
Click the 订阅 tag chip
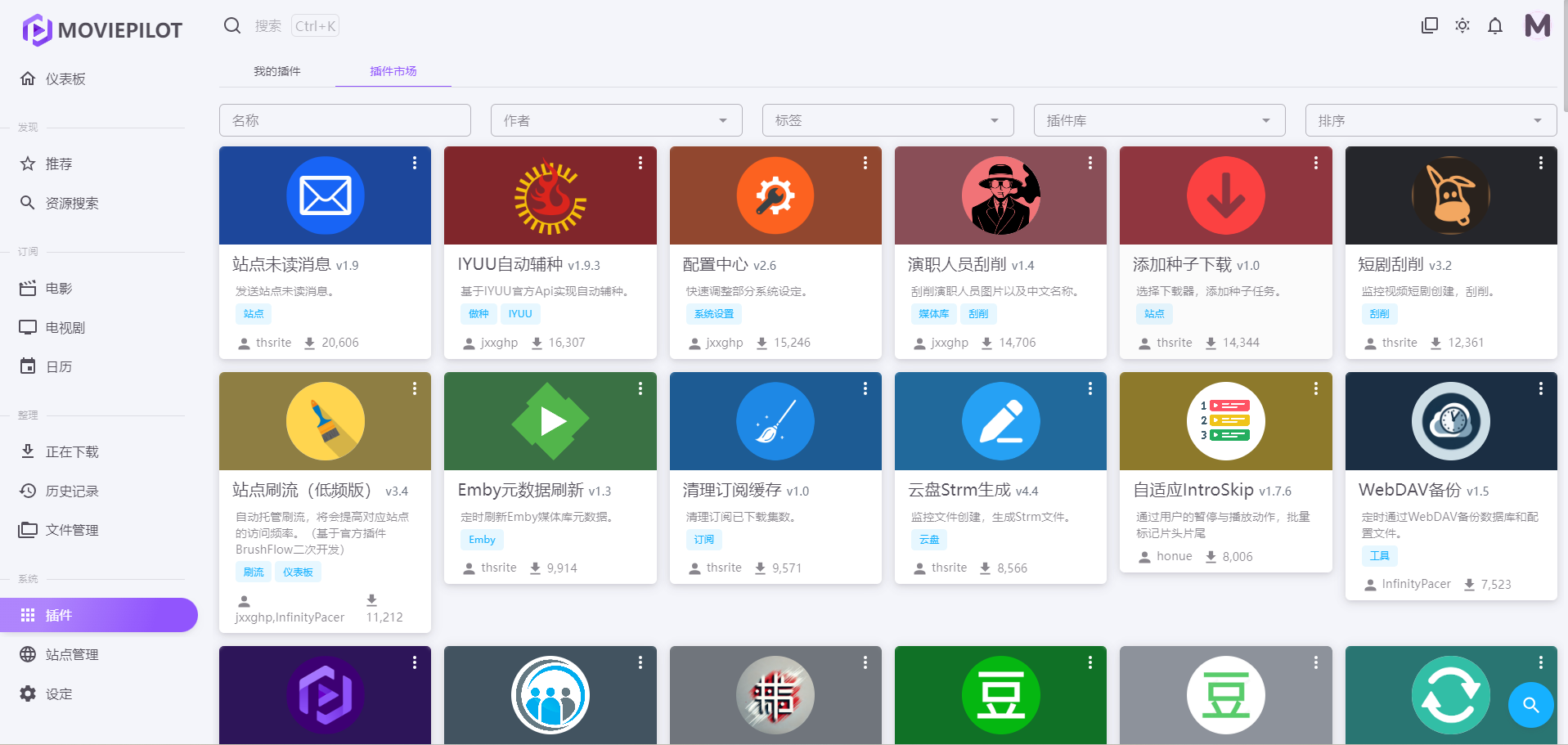click(704, 539)
